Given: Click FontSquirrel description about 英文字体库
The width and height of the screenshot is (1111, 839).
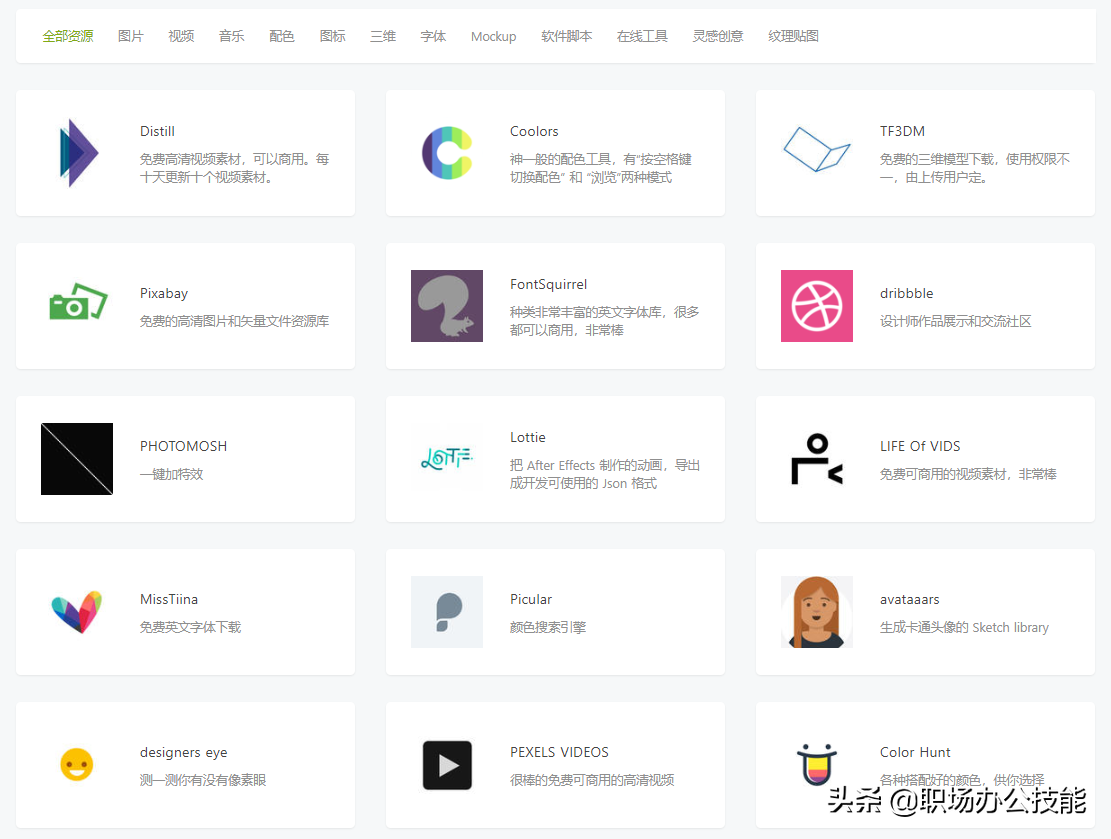Looking at the screenshot, I should [x=604, y=321].
